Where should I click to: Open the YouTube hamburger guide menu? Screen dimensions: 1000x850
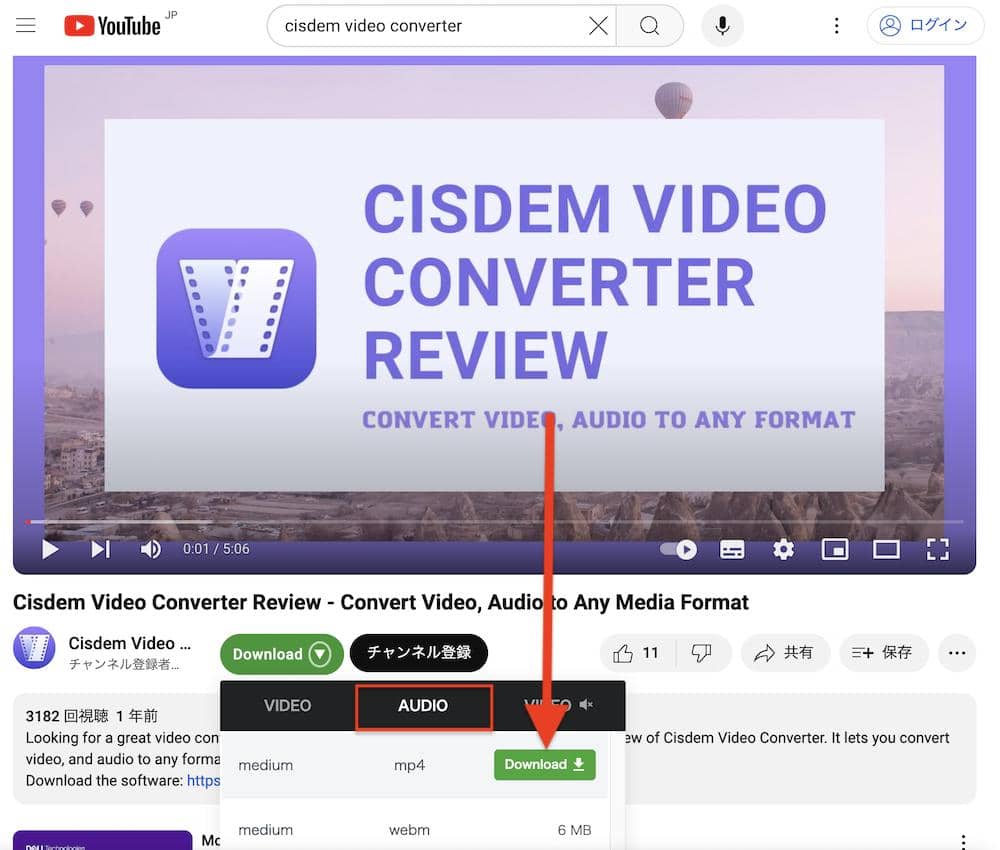pyautogui.click(x=26, y=26)
